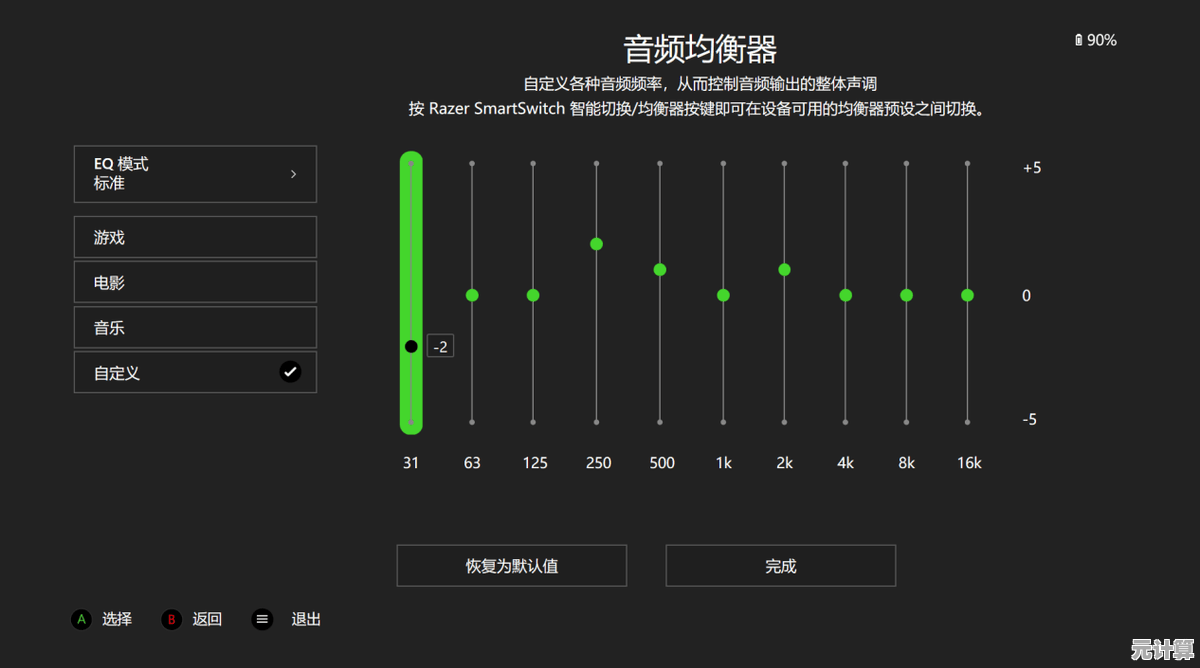Image resolution: width=1200 pixels, height=668 pixels.
Task: Click the 16k slider handle
Action: [967, 295]
